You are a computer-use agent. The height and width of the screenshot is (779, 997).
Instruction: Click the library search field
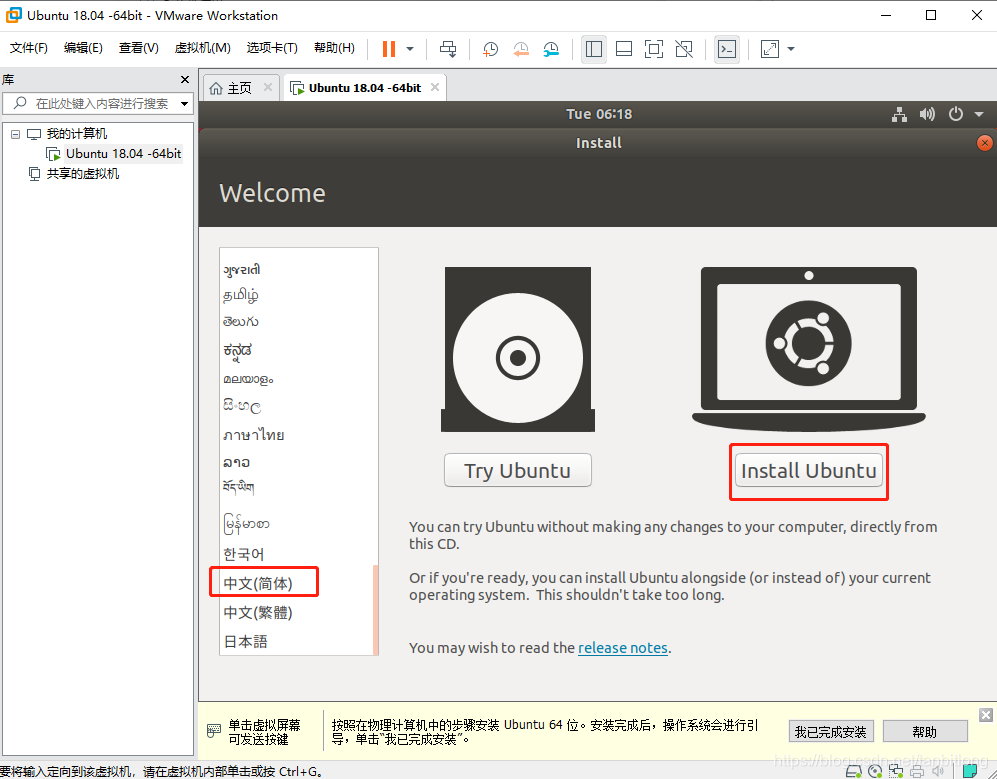coord(99,103)
